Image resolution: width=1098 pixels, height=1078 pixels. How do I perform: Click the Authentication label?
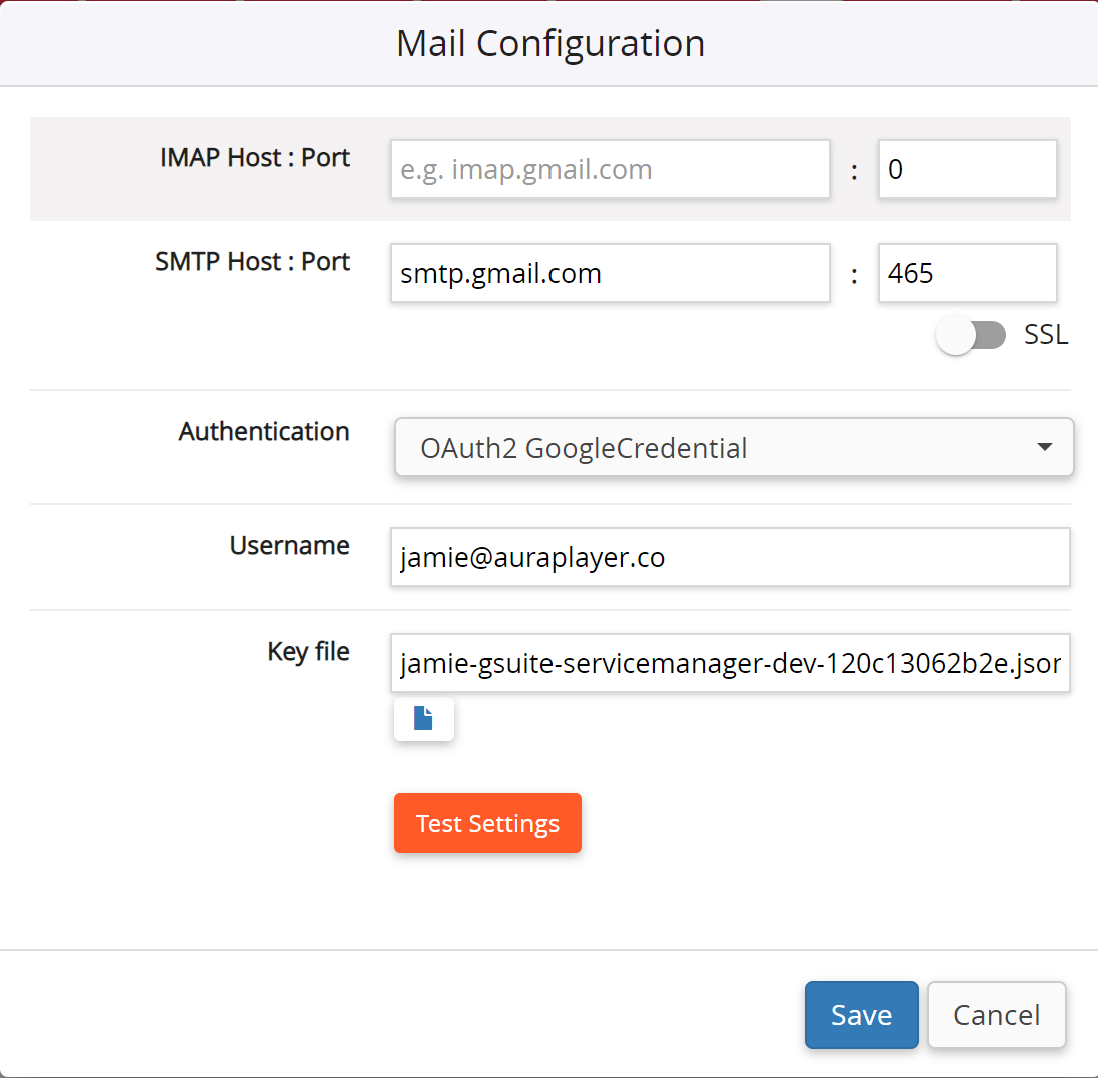pos(264,431)
